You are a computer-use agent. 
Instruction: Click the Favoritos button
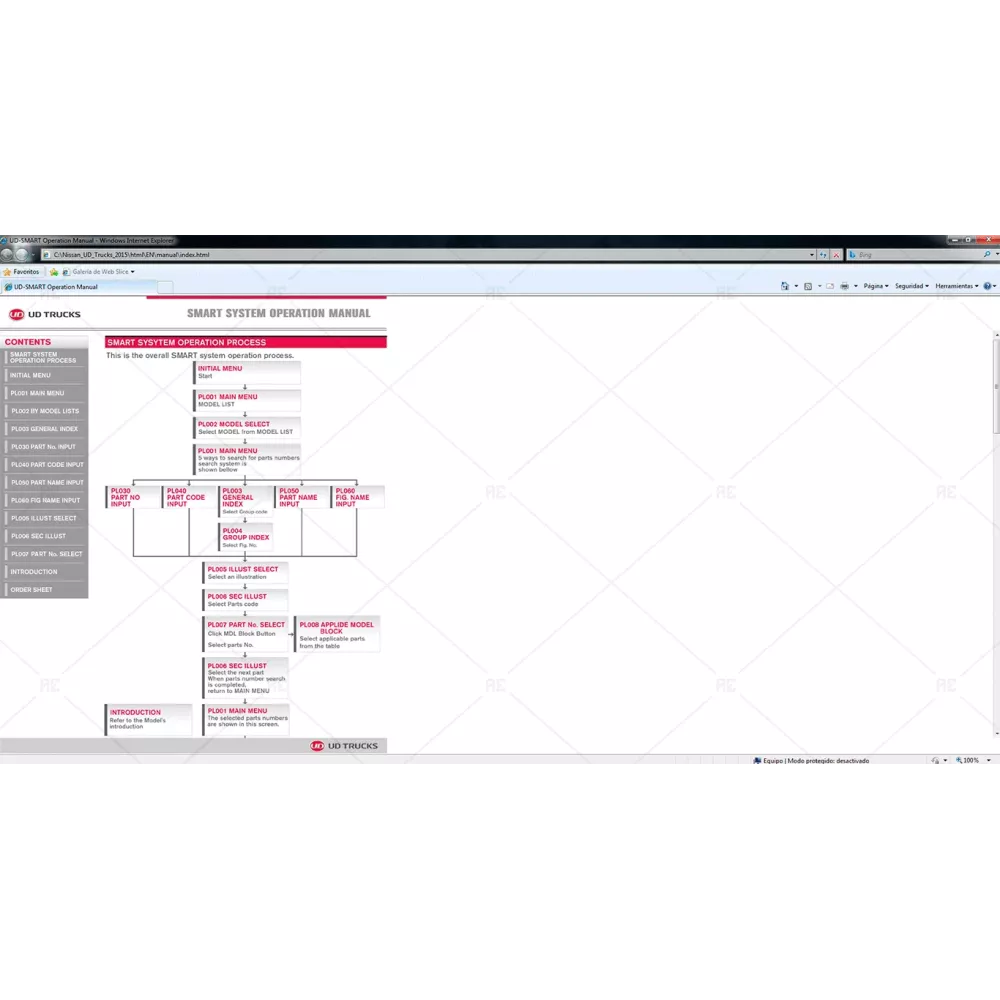coord(21,271)
